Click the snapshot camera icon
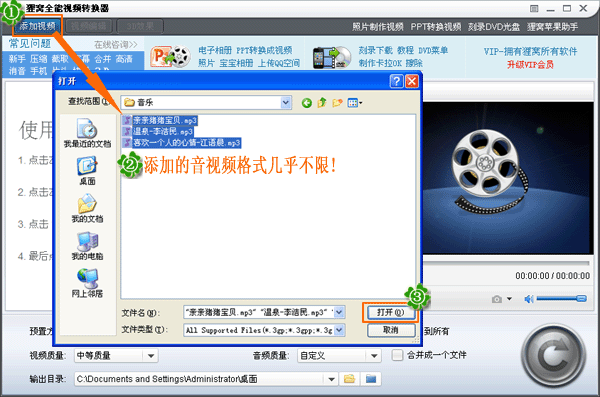Screen dimensions: 600x397 coord(497,299)
